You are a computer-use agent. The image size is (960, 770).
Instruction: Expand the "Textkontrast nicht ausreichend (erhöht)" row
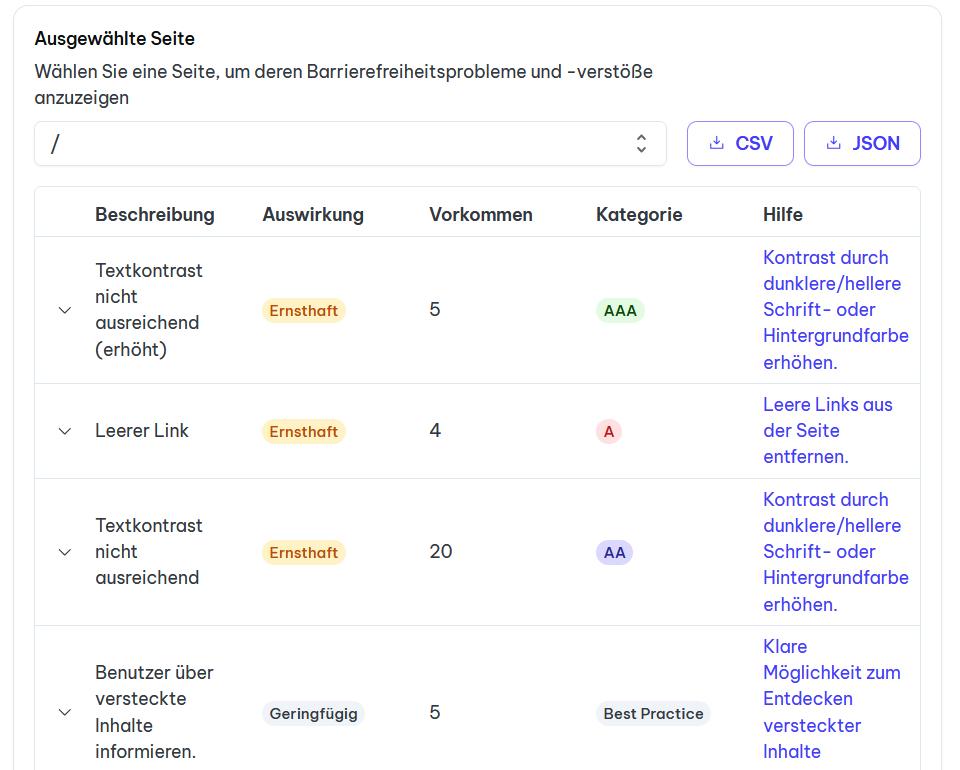click(x=65, y=310)
